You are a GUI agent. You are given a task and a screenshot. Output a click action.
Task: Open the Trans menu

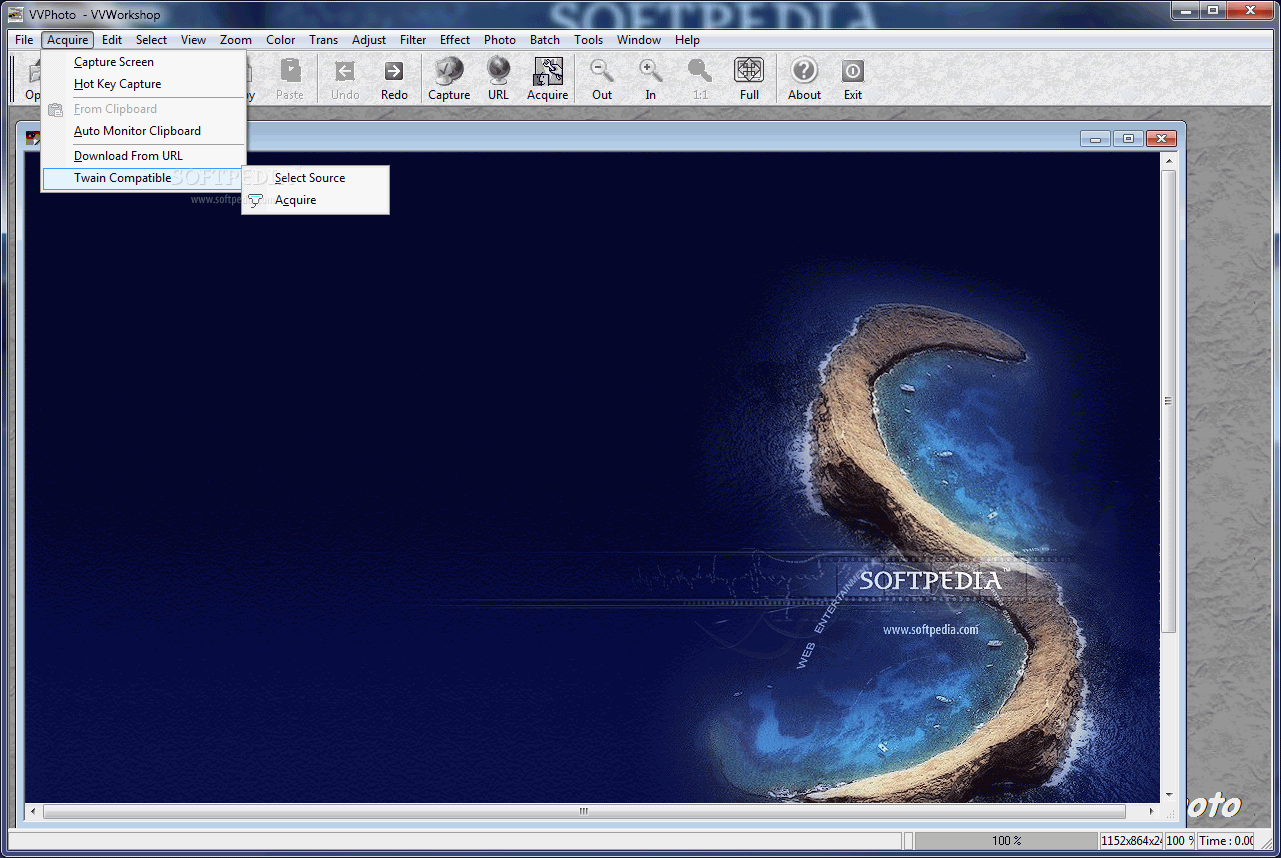pyautogui.click(x=324, y=40)
